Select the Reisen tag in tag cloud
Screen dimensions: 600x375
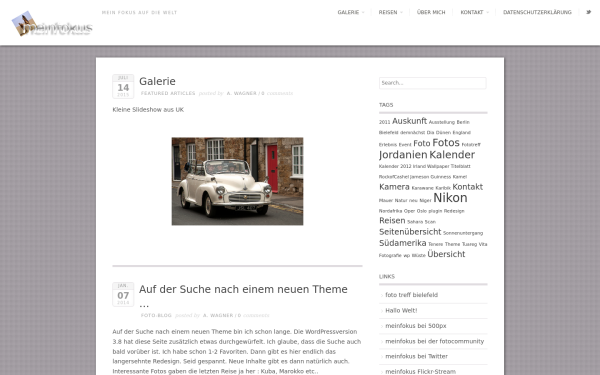coord(392,221)
